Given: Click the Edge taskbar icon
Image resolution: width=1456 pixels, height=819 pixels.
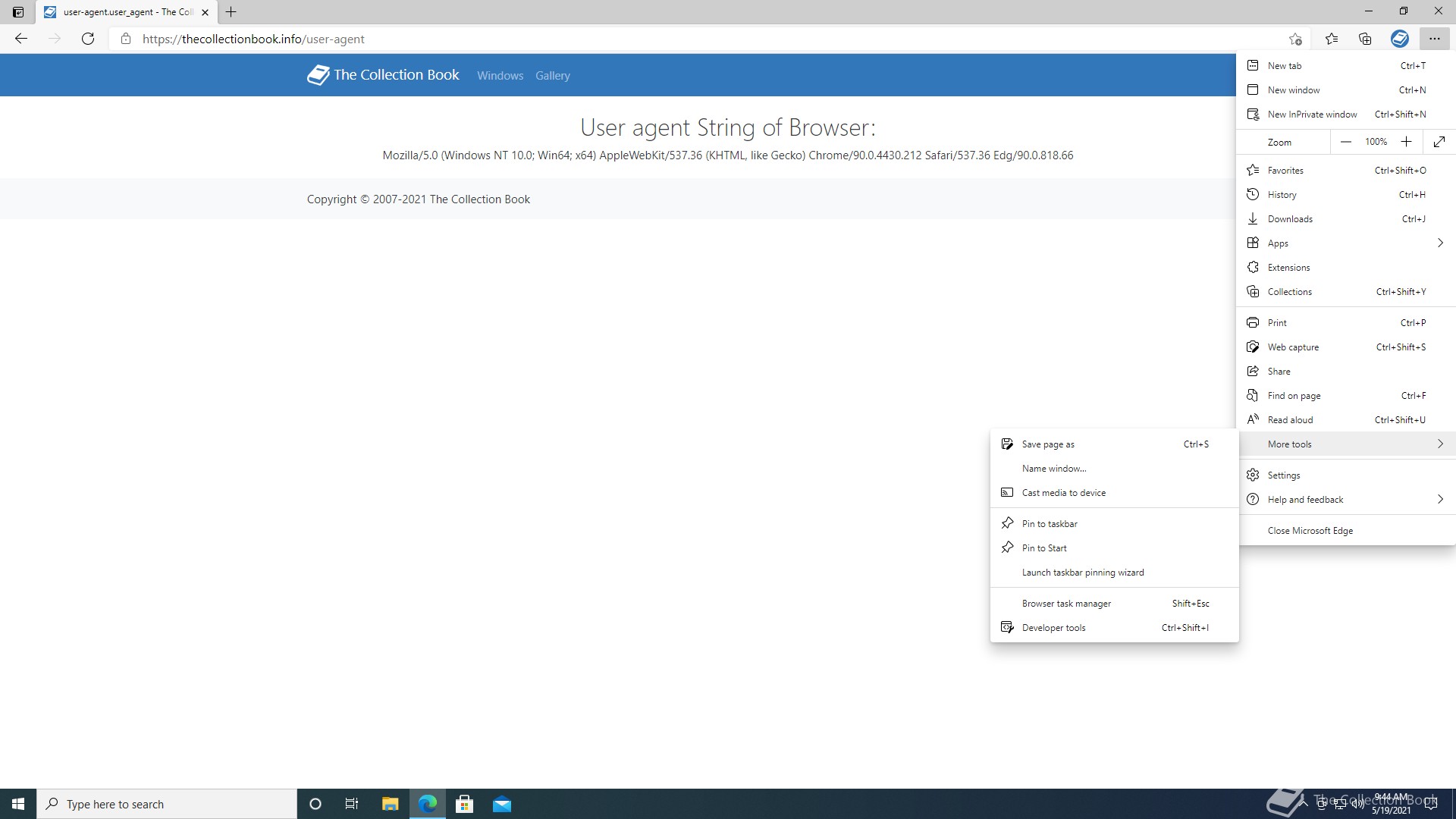Looking at the screenshot, I should click(x=428, y=804).
